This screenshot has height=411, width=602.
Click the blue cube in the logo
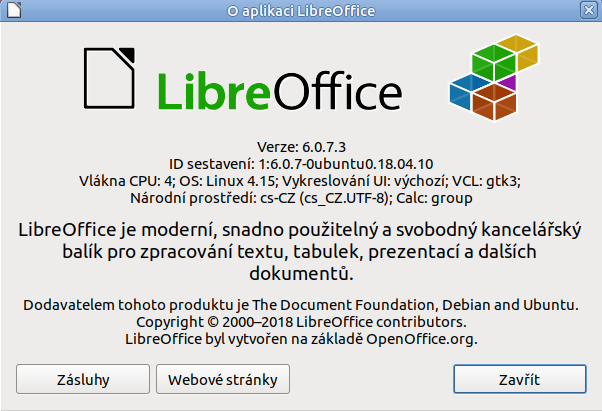(464, 92)
